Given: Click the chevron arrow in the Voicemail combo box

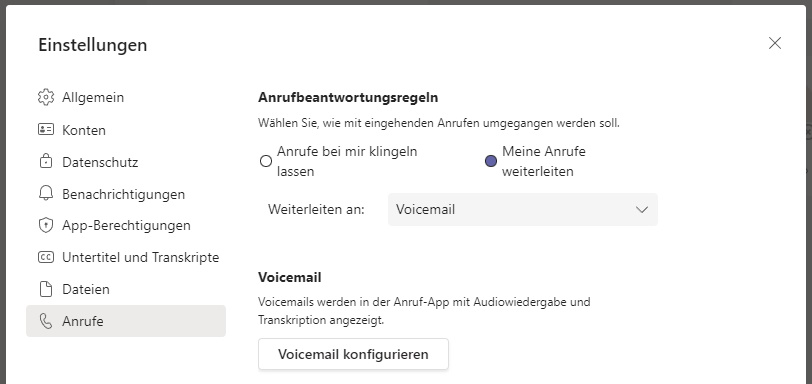Looking at the screenshot, I should [x=642, y=210].
